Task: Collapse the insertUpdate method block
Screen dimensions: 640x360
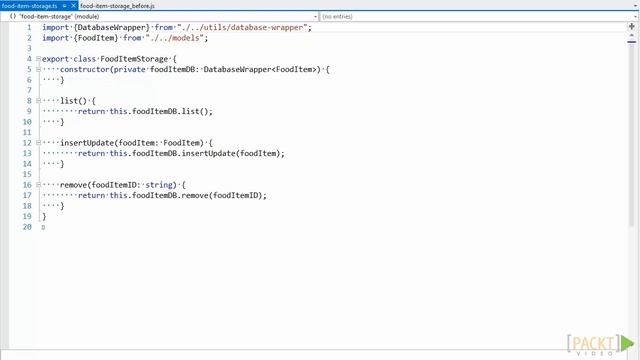Action: click(x=38, y=143)
